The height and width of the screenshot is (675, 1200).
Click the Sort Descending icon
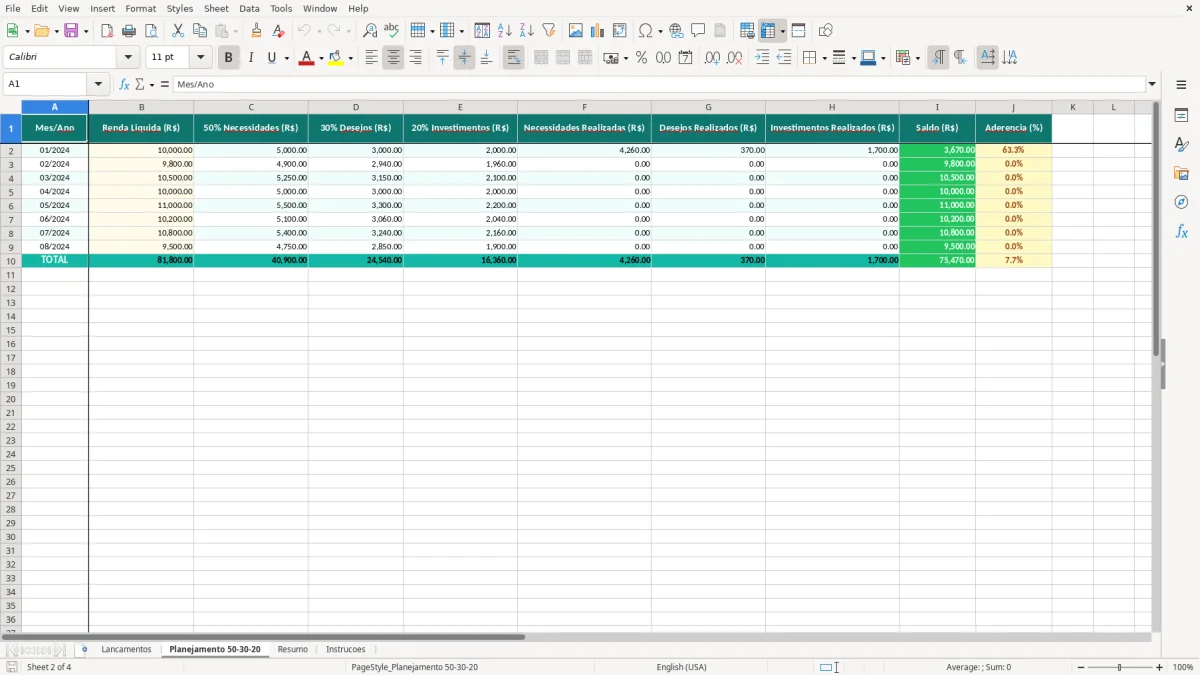click(x=526, y=31)
